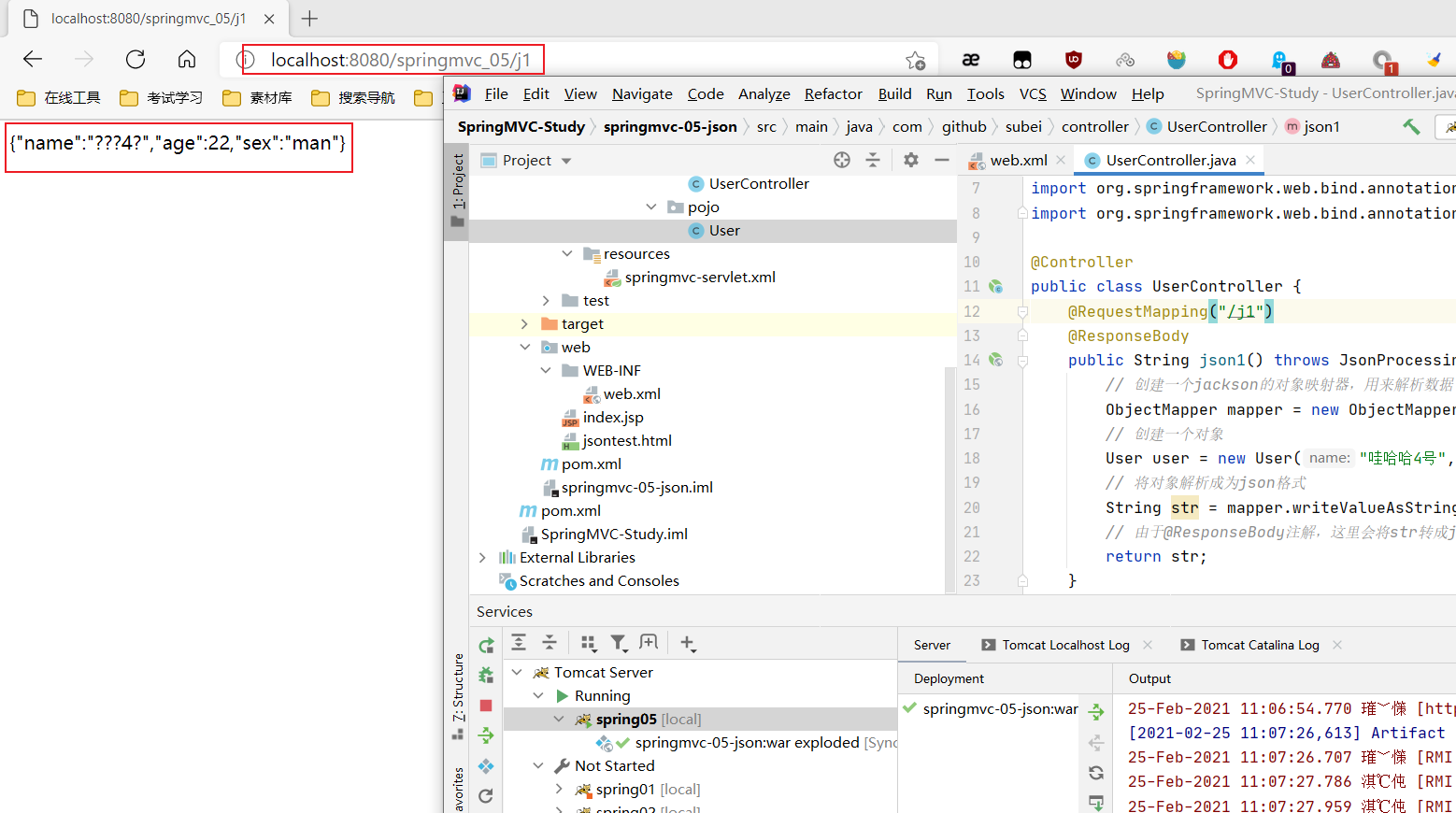1456x813 pixels.
Task: Click the green build hammer icon
Action: tap(1411, 126)
